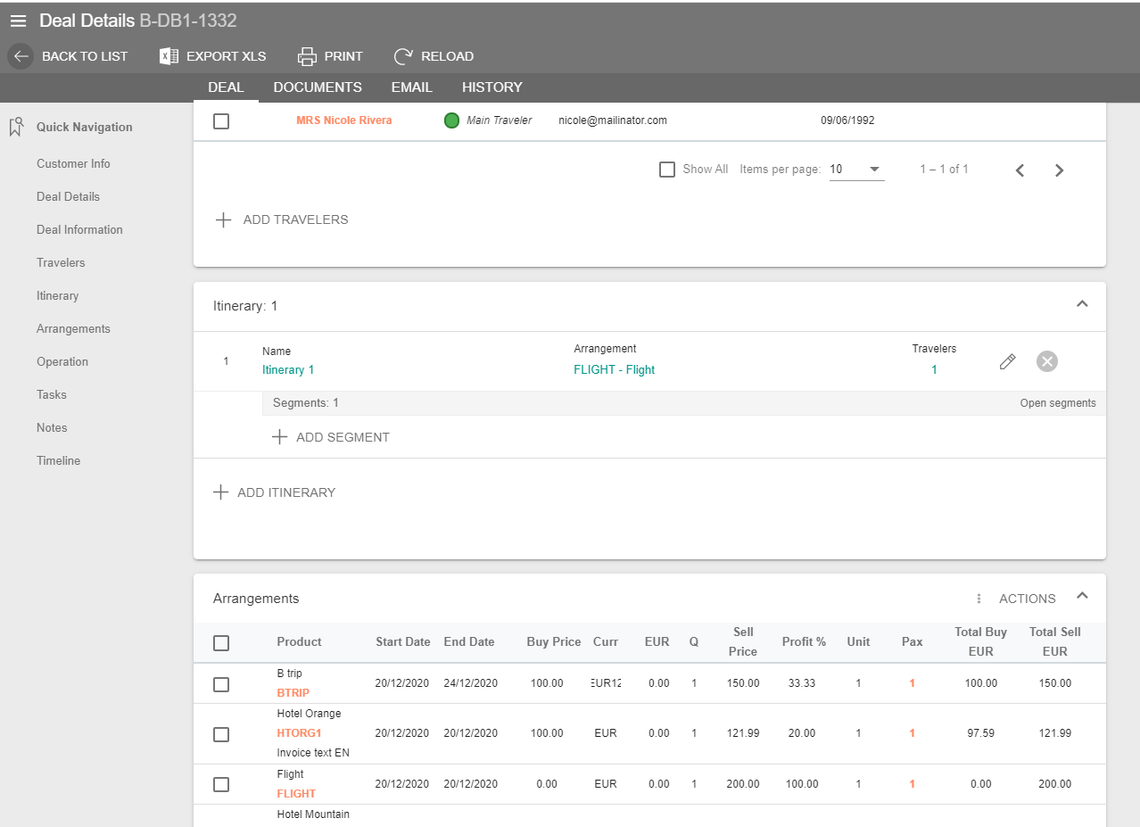1140x827 pixels.
Task: Open the hamburger main menu
Action: pos(18,21)
